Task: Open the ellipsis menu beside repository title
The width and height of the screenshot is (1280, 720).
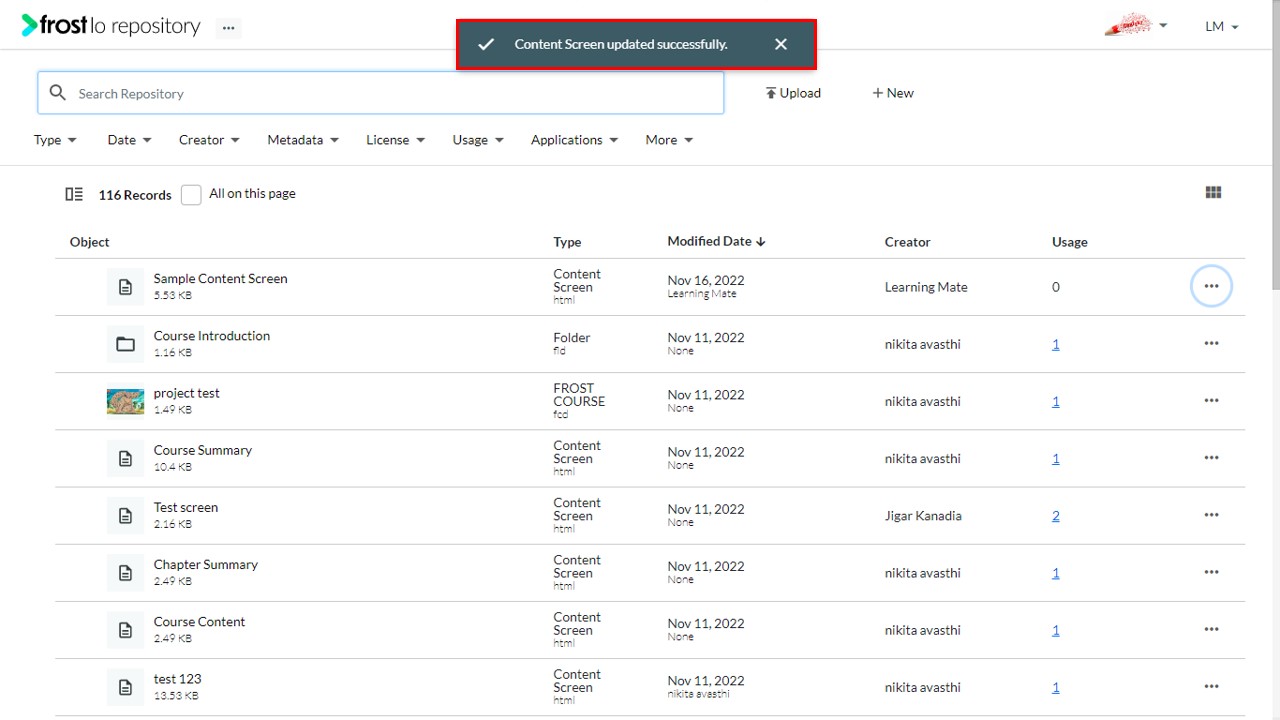Action: point(229,28)
